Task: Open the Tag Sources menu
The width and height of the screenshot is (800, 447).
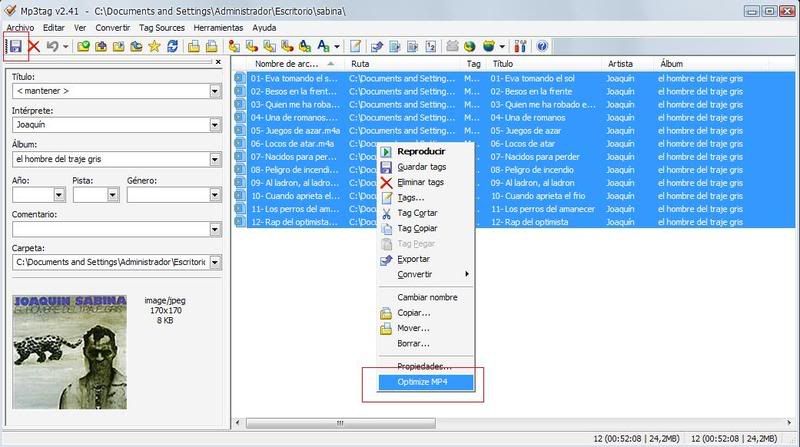Action: point(162,28)
